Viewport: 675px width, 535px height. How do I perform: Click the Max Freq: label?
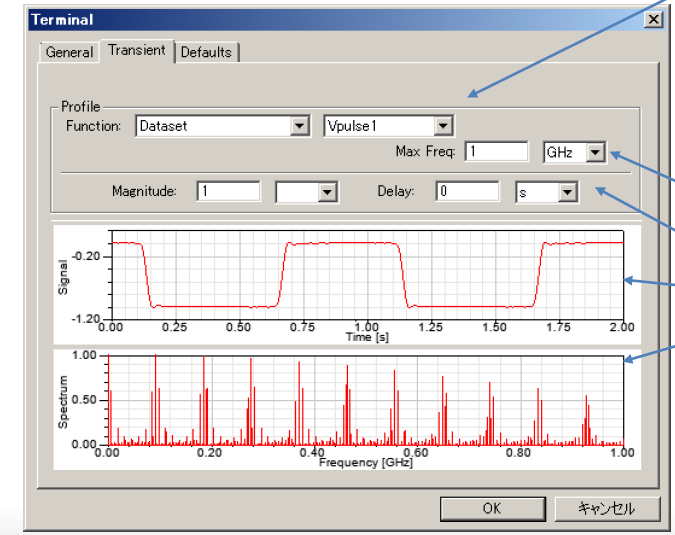pos(425,152)
